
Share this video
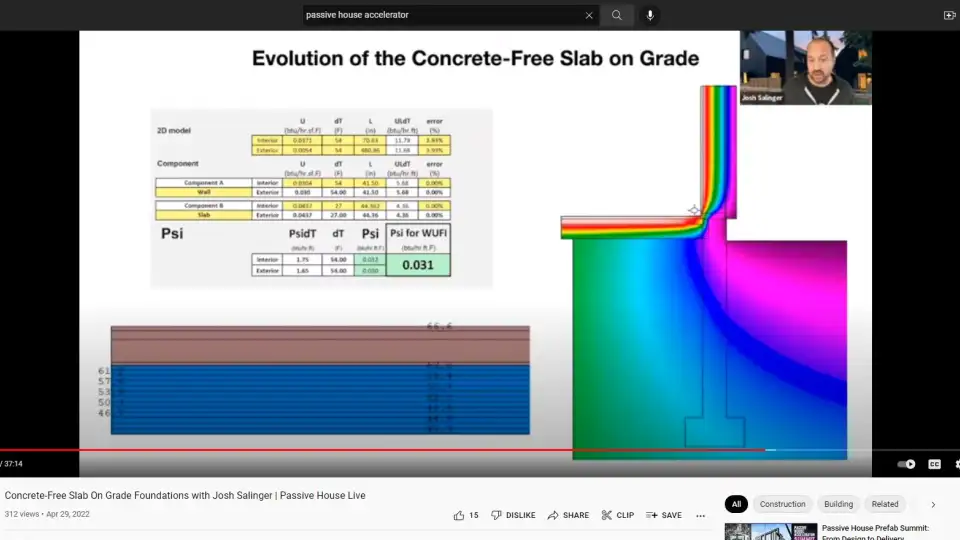point(568,516)
